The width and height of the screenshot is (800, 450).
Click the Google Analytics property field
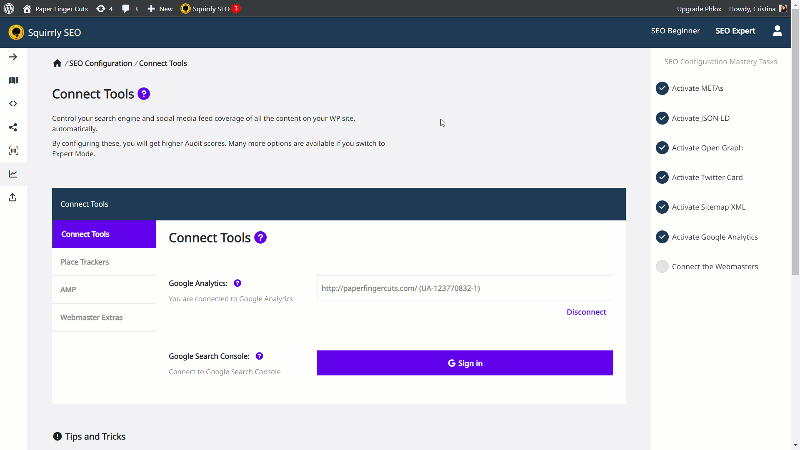465,288
